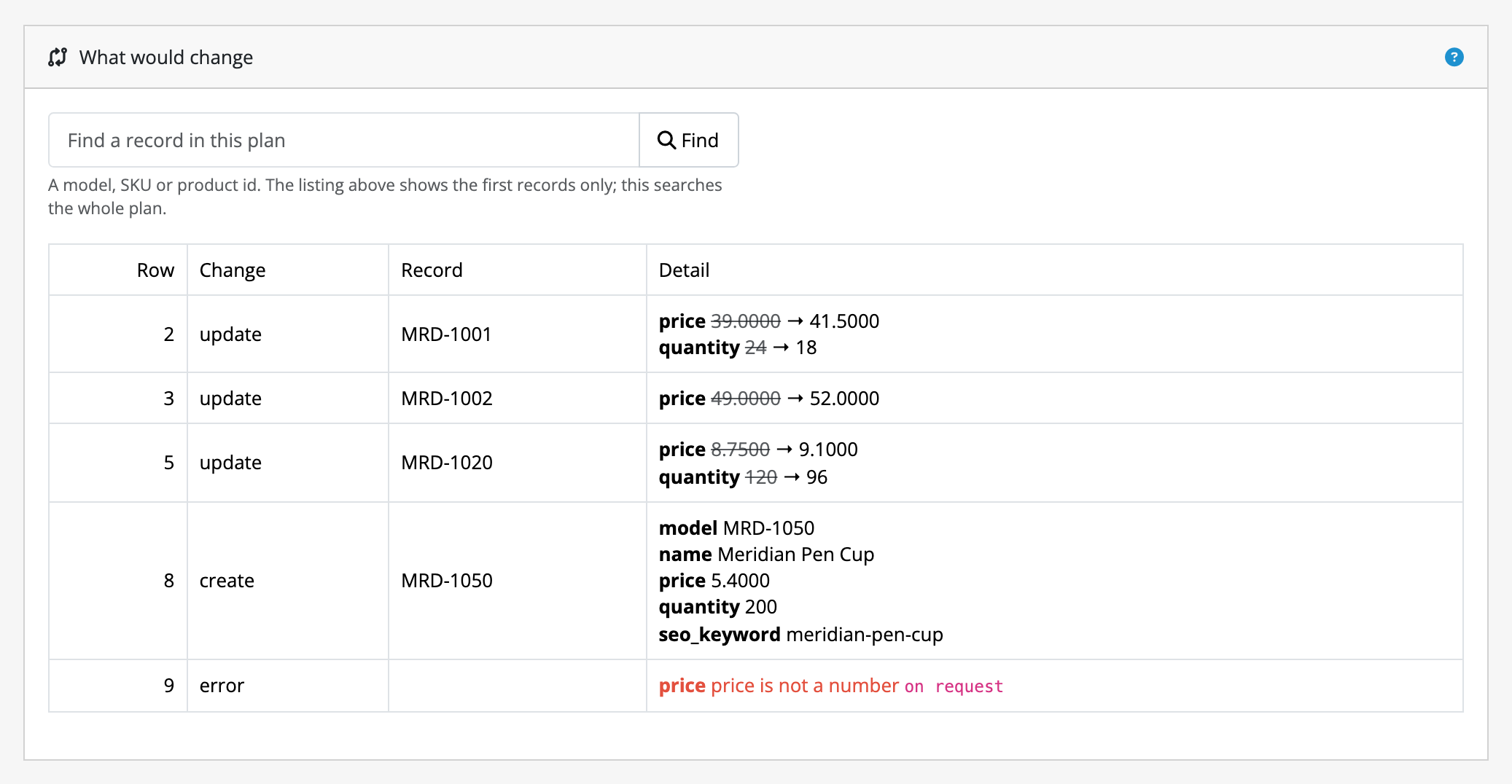Click row number 9
Viewport: 1512px width, 784px height.
pos(169,686)
